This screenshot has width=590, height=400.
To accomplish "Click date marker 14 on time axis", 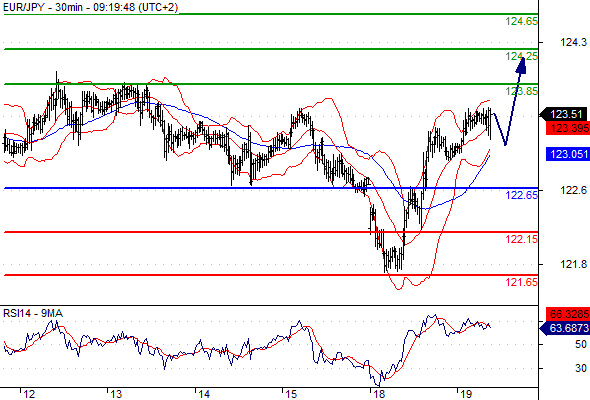I will tap(204, 394).
